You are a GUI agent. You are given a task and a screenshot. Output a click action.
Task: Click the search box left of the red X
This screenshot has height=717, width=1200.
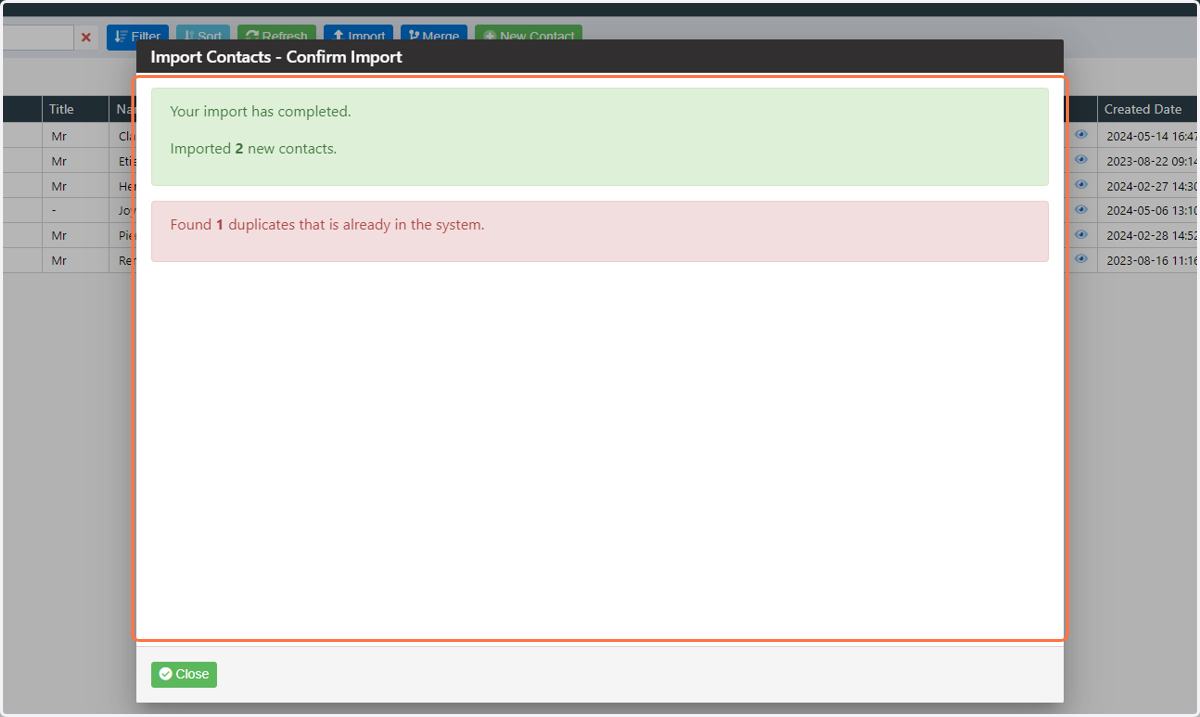click(36, 37)
